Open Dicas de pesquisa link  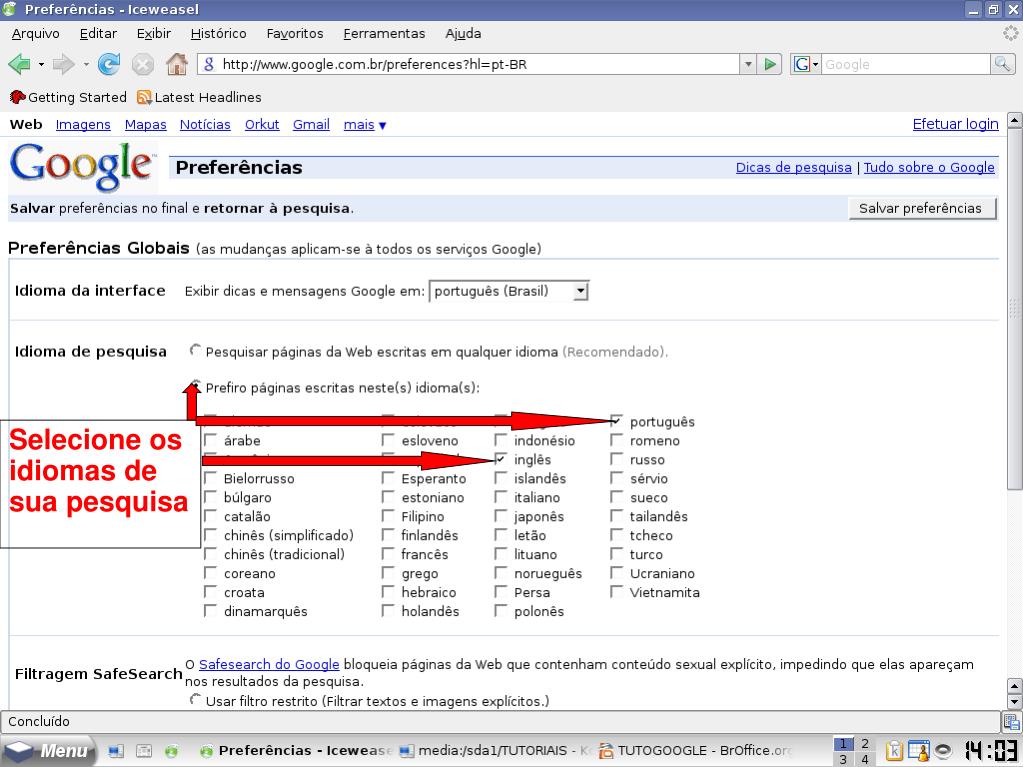point(793,167)
